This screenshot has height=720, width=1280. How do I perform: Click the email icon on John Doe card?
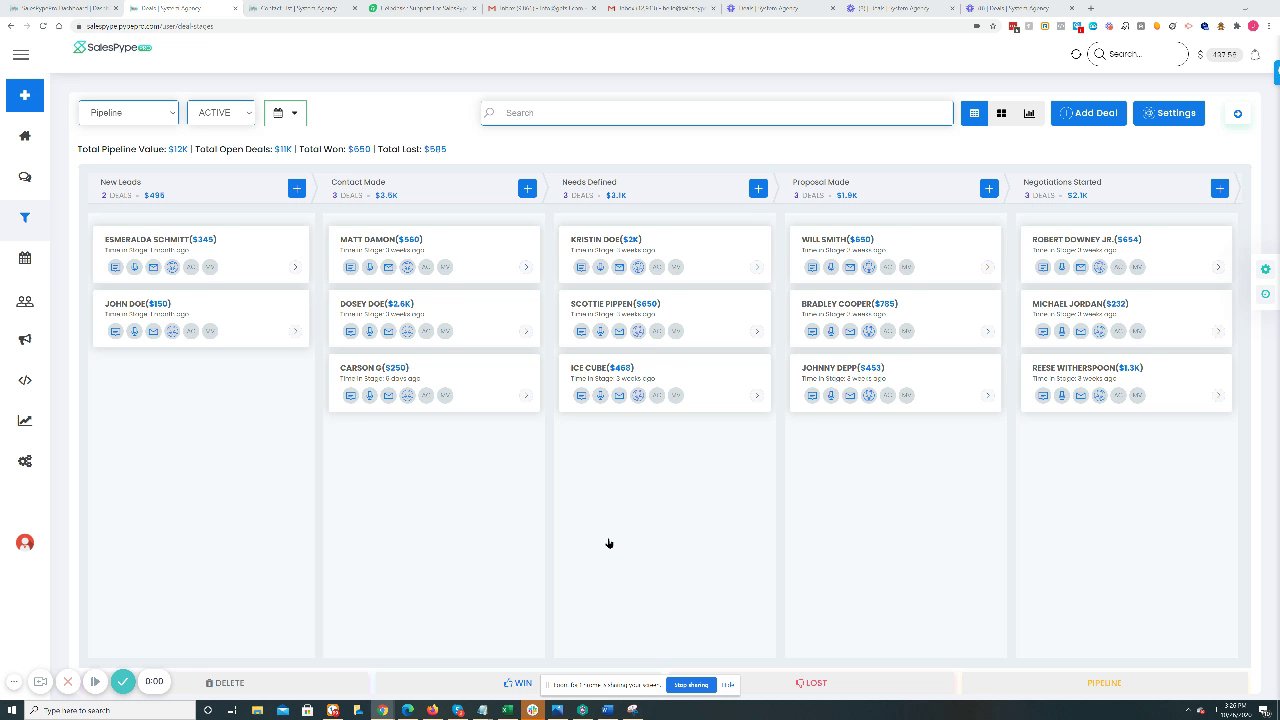tap(153, 331)
